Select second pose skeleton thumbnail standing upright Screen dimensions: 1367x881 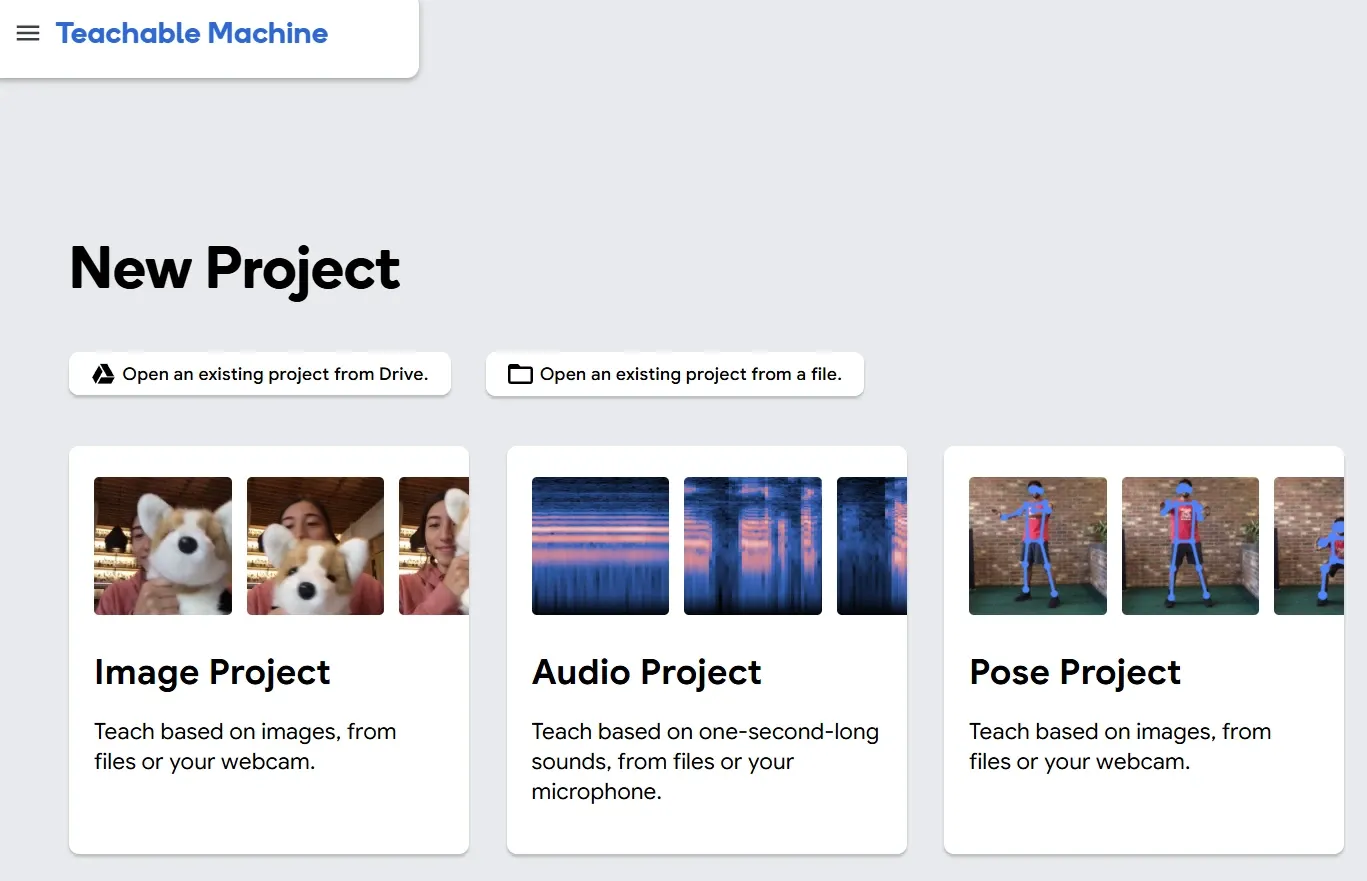1190,546
